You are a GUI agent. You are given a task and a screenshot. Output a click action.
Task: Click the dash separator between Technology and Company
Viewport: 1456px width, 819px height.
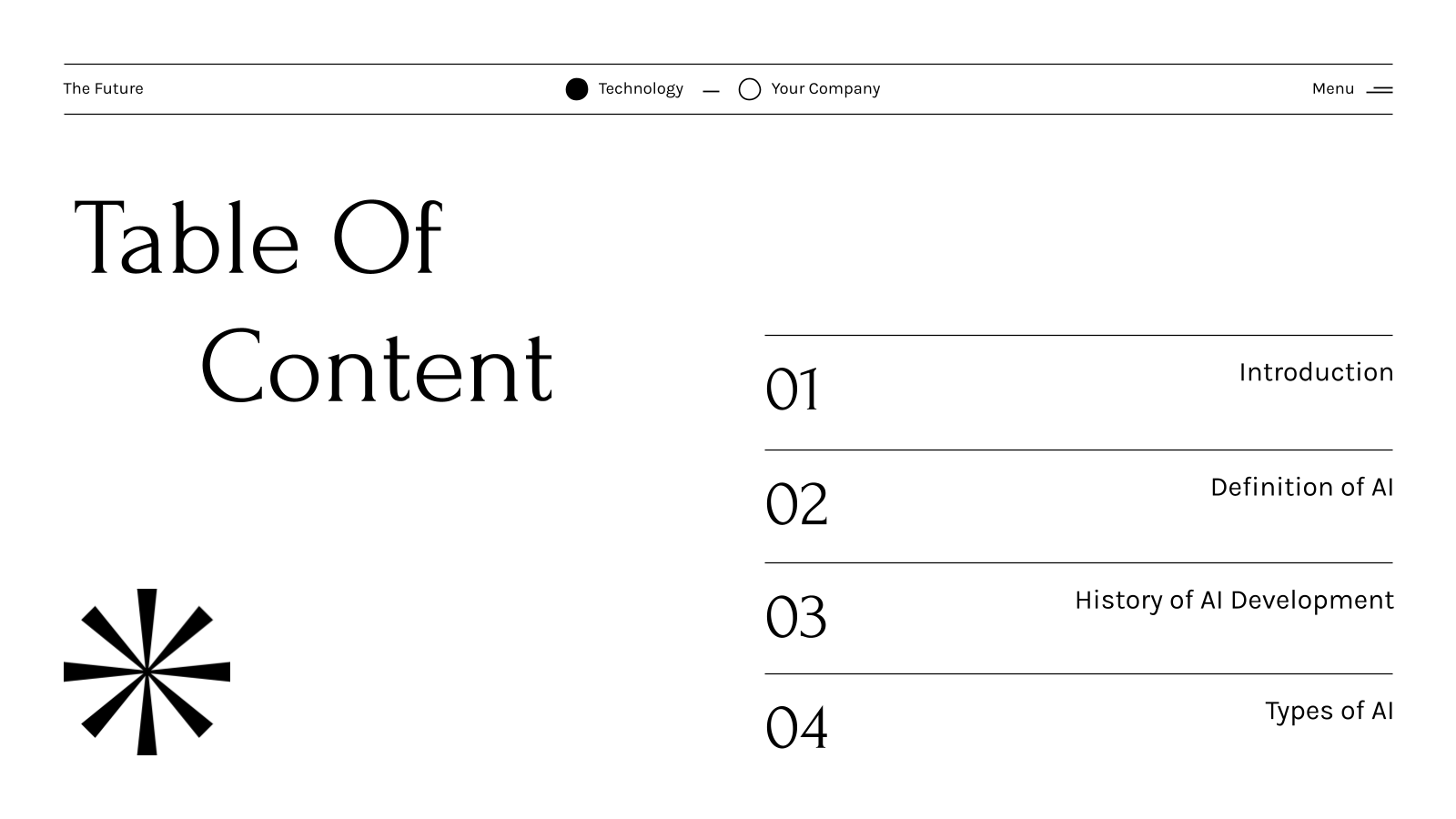point(712,91)
